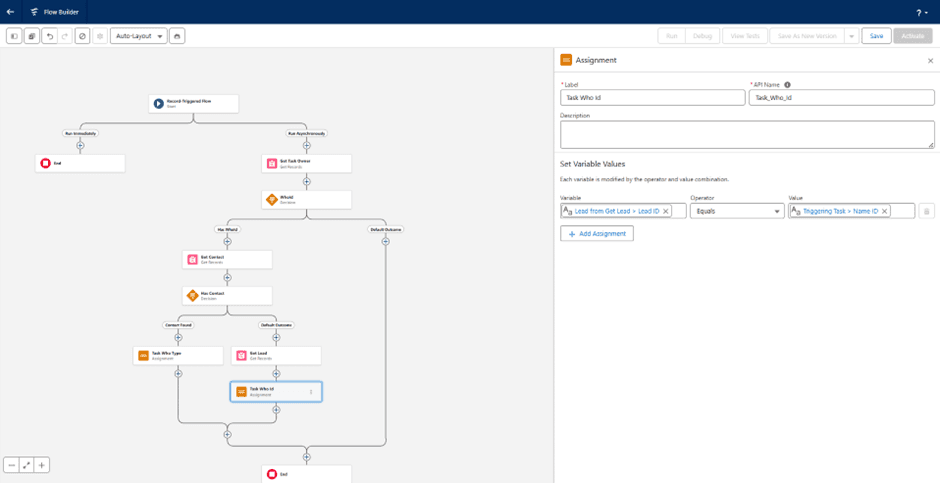This screenshot has height=483, width=940.
Task: Select the Task Who Id assignment node
Action: 276,391
